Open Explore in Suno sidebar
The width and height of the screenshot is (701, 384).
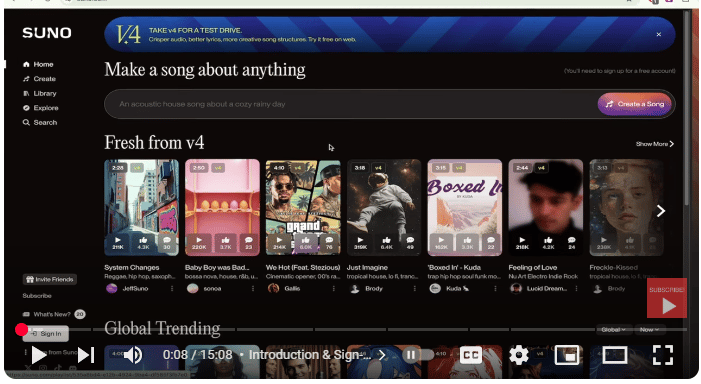(40, 108)
